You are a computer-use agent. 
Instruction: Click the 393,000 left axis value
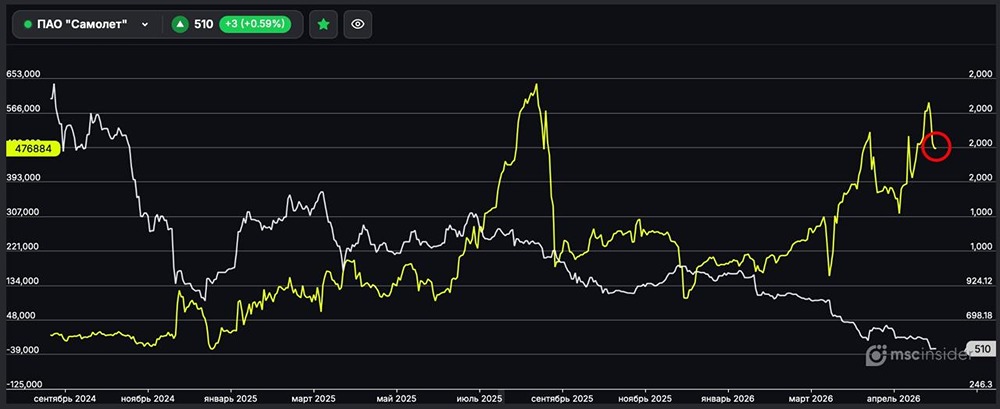pos(24,178)
